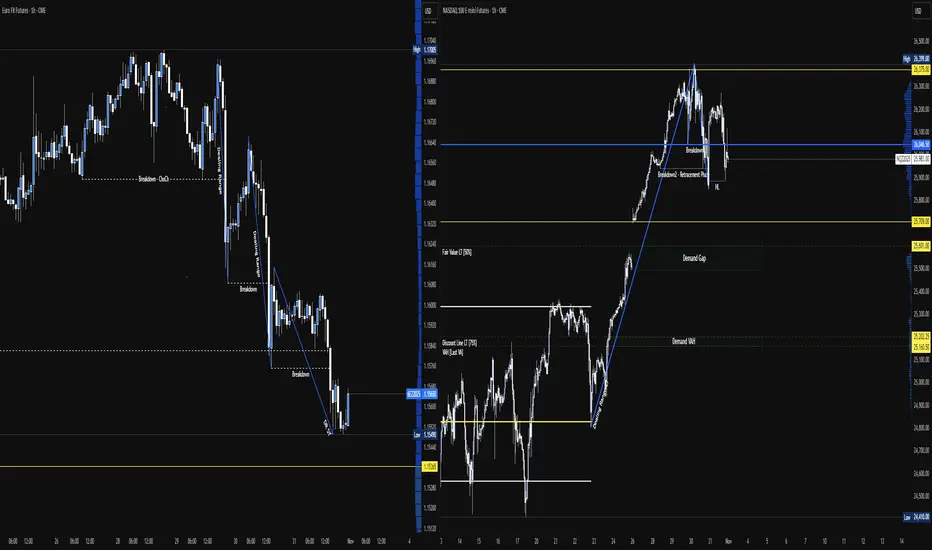
Task: Click the Euro chart Low price tag
Action: [426, 435]
